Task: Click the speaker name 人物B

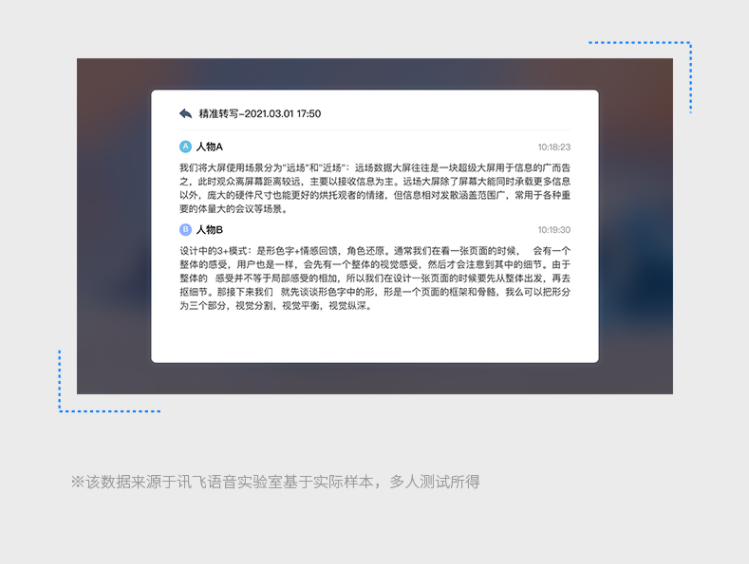Action: 209,230
